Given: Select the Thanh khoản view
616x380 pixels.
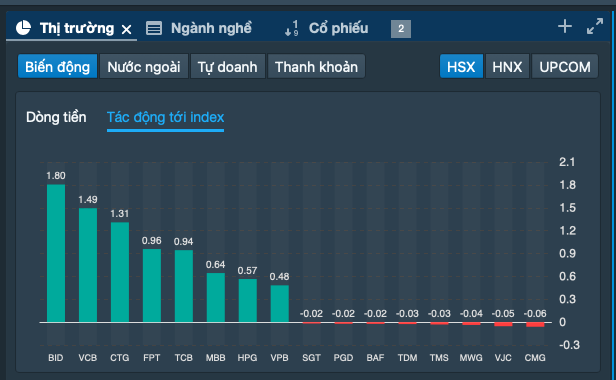Looking at the screenshot, I should (x=316, y=66).
